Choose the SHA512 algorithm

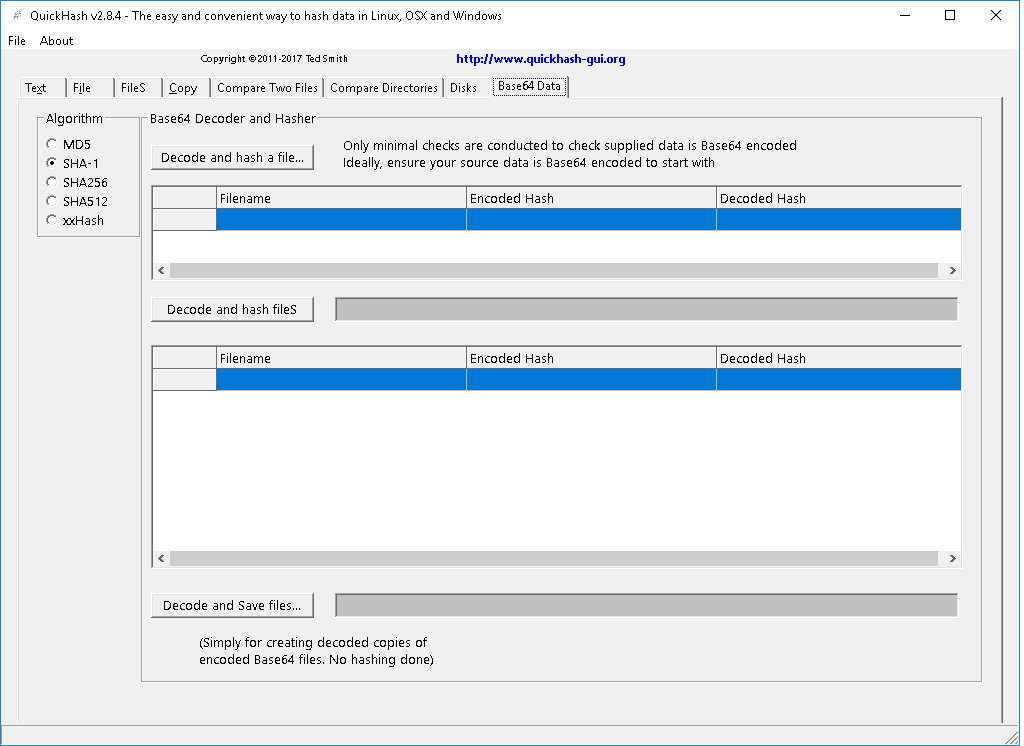coord(51,201)
